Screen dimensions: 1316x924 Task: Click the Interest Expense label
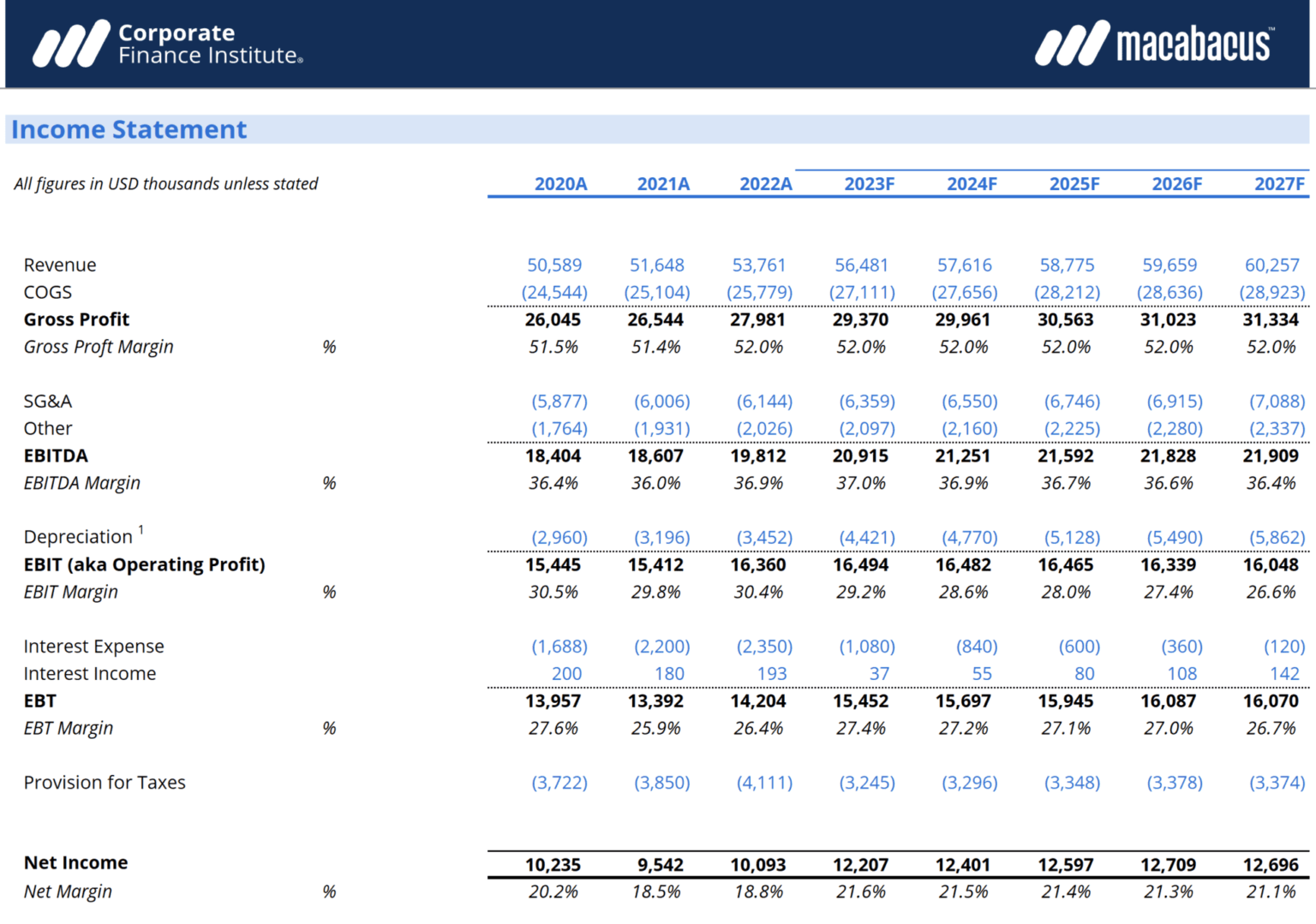pos(94,646)
